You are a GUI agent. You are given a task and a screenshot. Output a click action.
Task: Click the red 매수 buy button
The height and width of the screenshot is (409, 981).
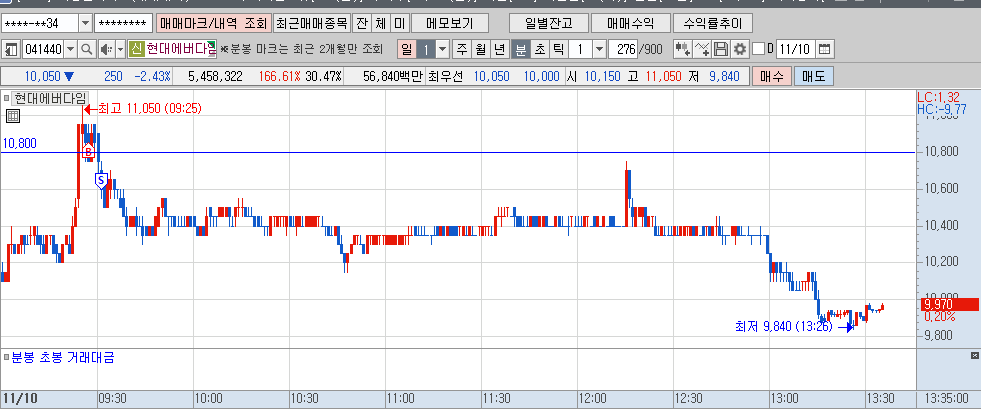771,76
